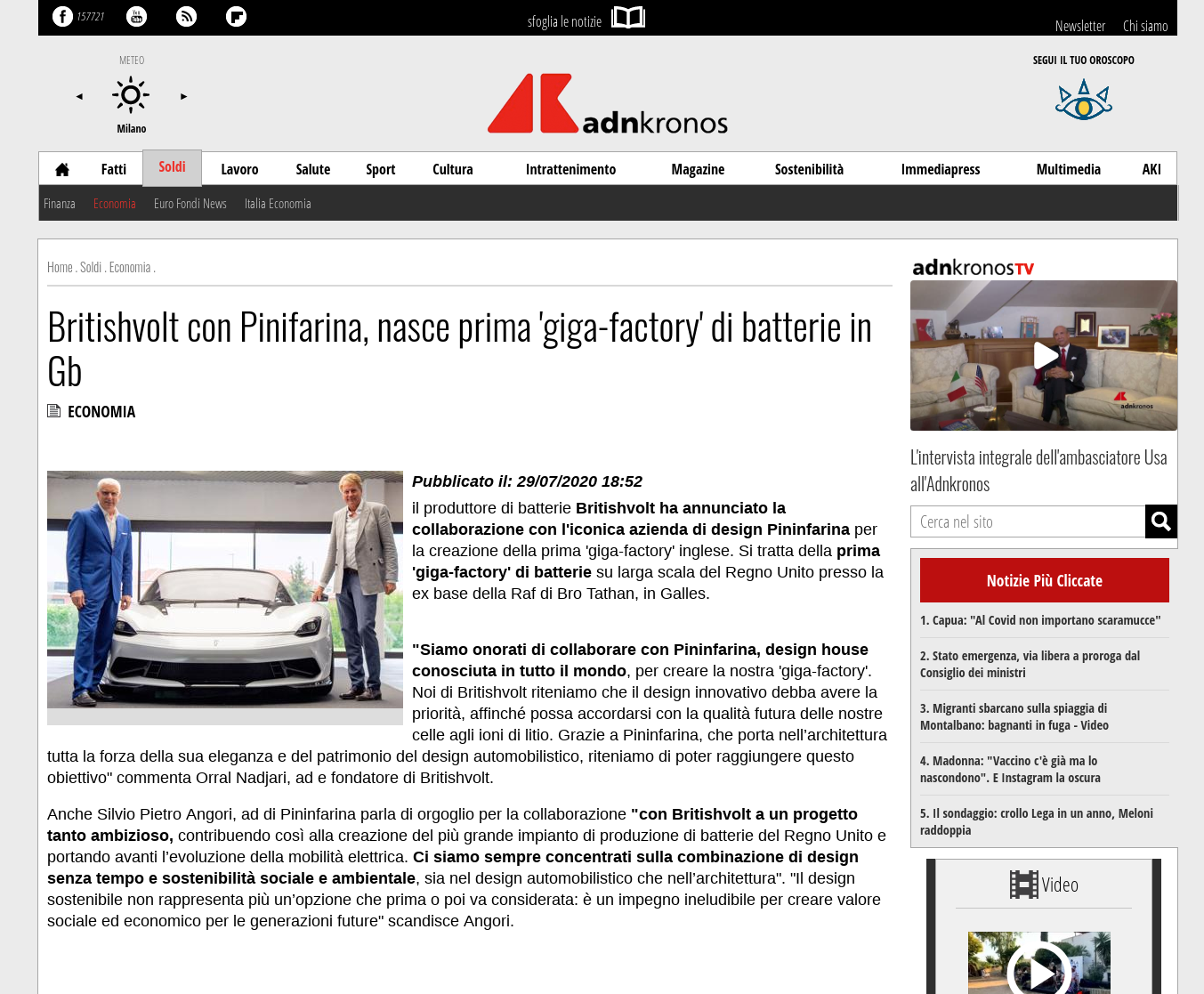The image size is (1204, 994).
Task: Open the Fatti menu tab
Action: [114, 169]
